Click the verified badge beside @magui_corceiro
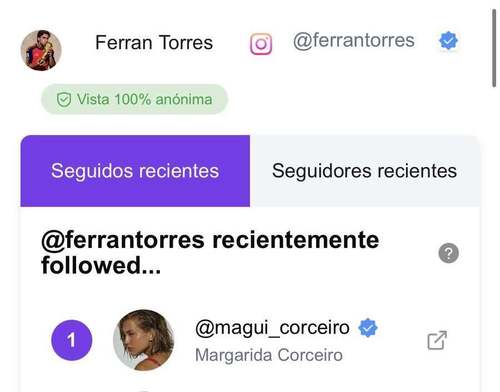This screenshot has width=500, height=392. [x=368, y=328]
